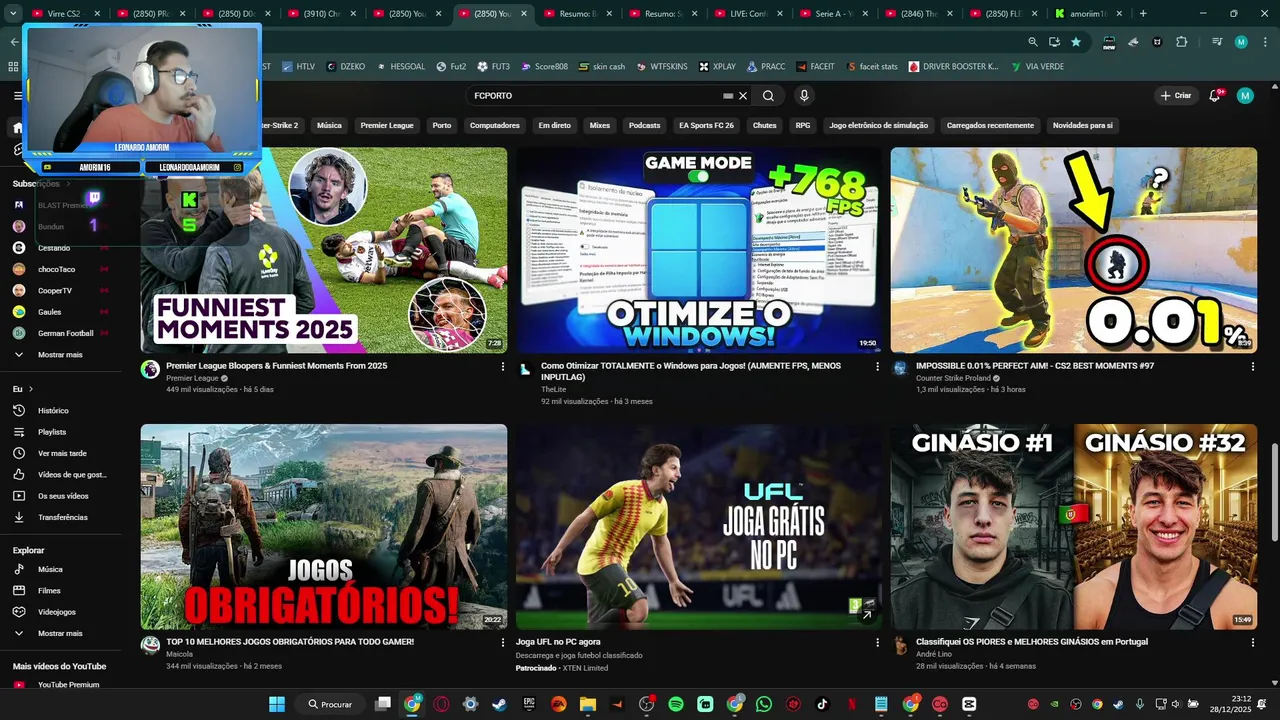The width and height of the screenshot is (1280, 720).
Task: Open Chrome media controls icon
Action: pyautogui.click(x=1217, y=42)
